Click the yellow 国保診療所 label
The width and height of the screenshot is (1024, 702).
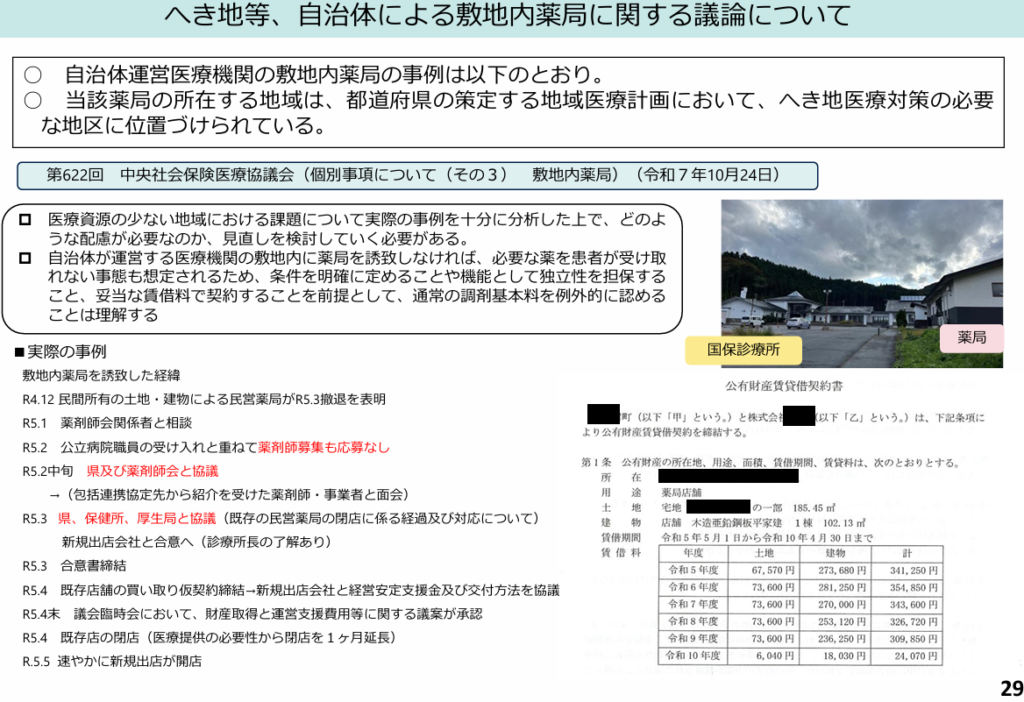[x=743, y=351]
